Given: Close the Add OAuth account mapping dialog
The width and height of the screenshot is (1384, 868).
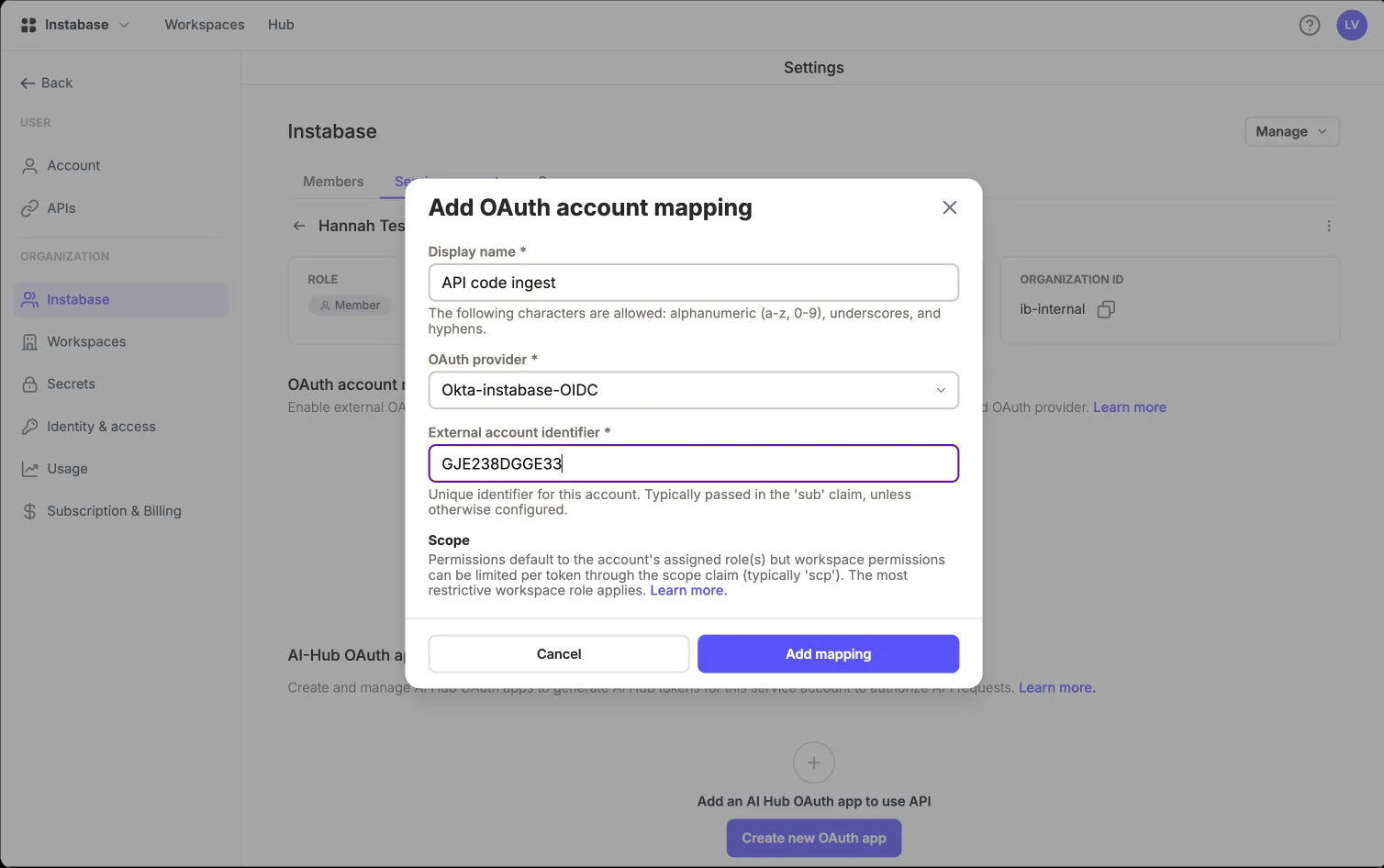Looking at the screenshot, I should (x=950, y=207).
